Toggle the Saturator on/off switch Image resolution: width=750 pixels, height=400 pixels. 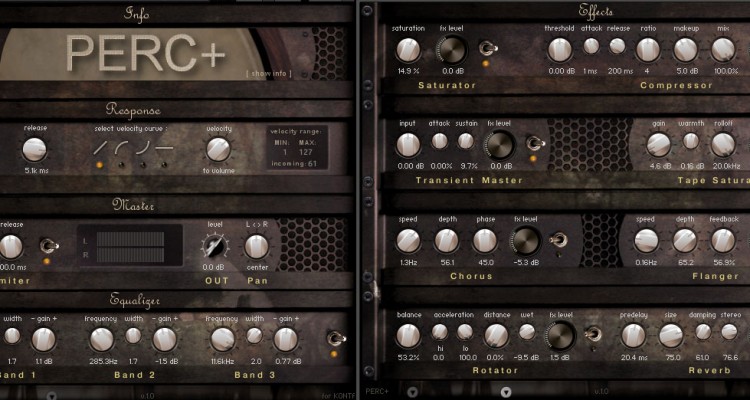pyautogui.click(x=488, y=49)
